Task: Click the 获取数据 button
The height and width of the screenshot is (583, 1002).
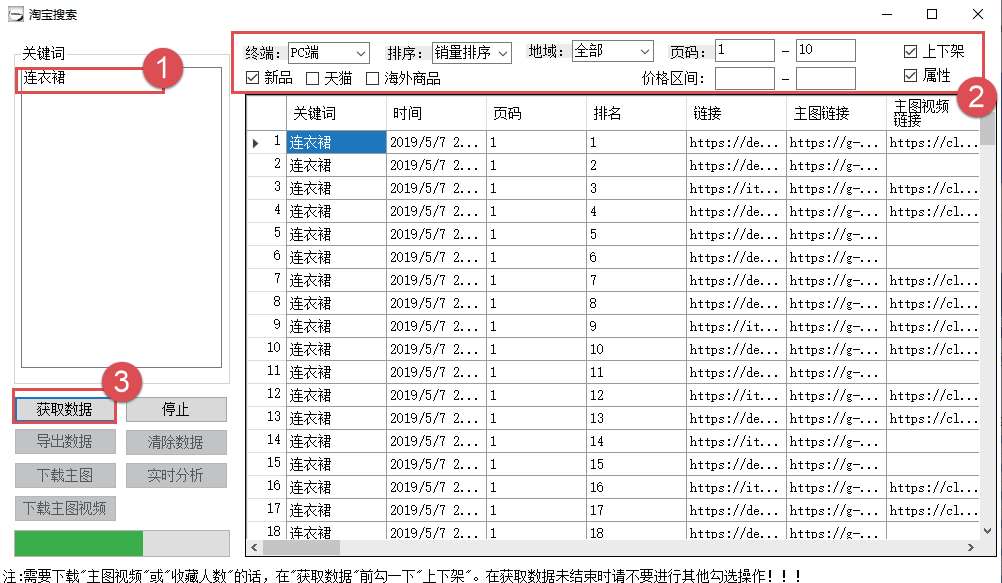Action: [65, 409]
